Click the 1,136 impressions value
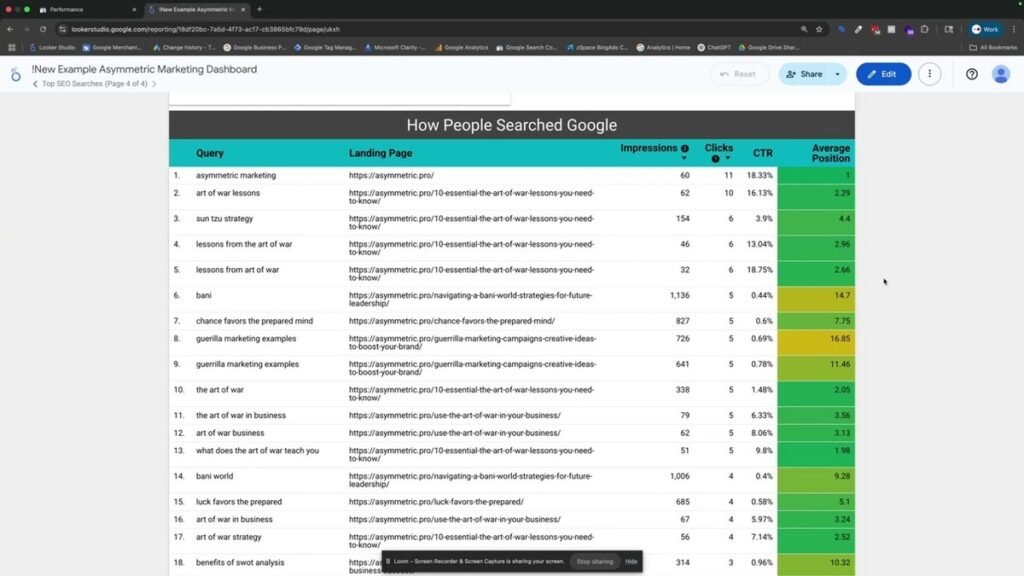 coord(679,295)
